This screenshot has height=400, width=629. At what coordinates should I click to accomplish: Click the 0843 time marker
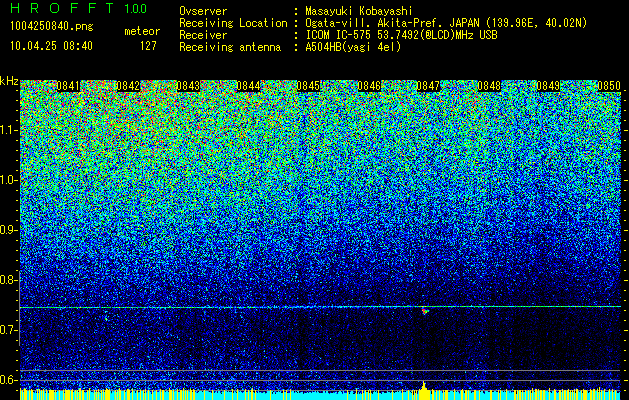[x=188, y=86]
